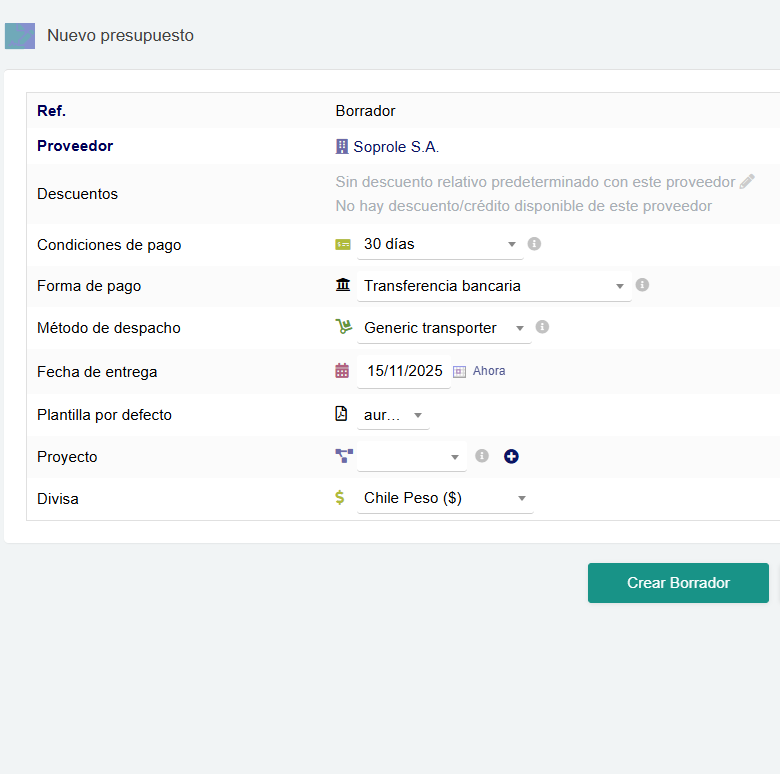The width and height of the screenshot is (780, 774).
Task: Open the Soprole S.A. supplier link
Action: pos(396,147)
